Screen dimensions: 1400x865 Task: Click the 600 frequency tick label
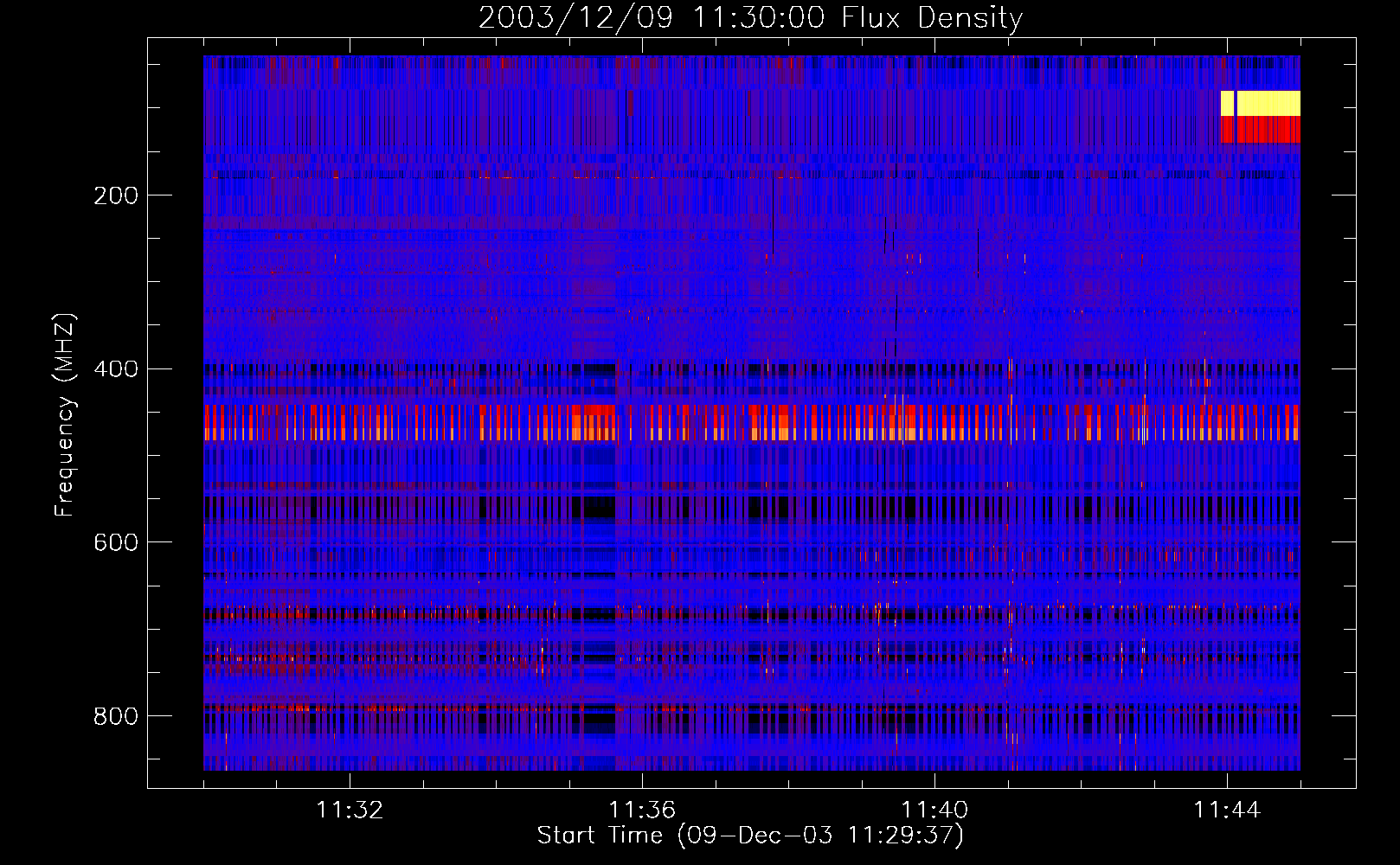[116, 542]
